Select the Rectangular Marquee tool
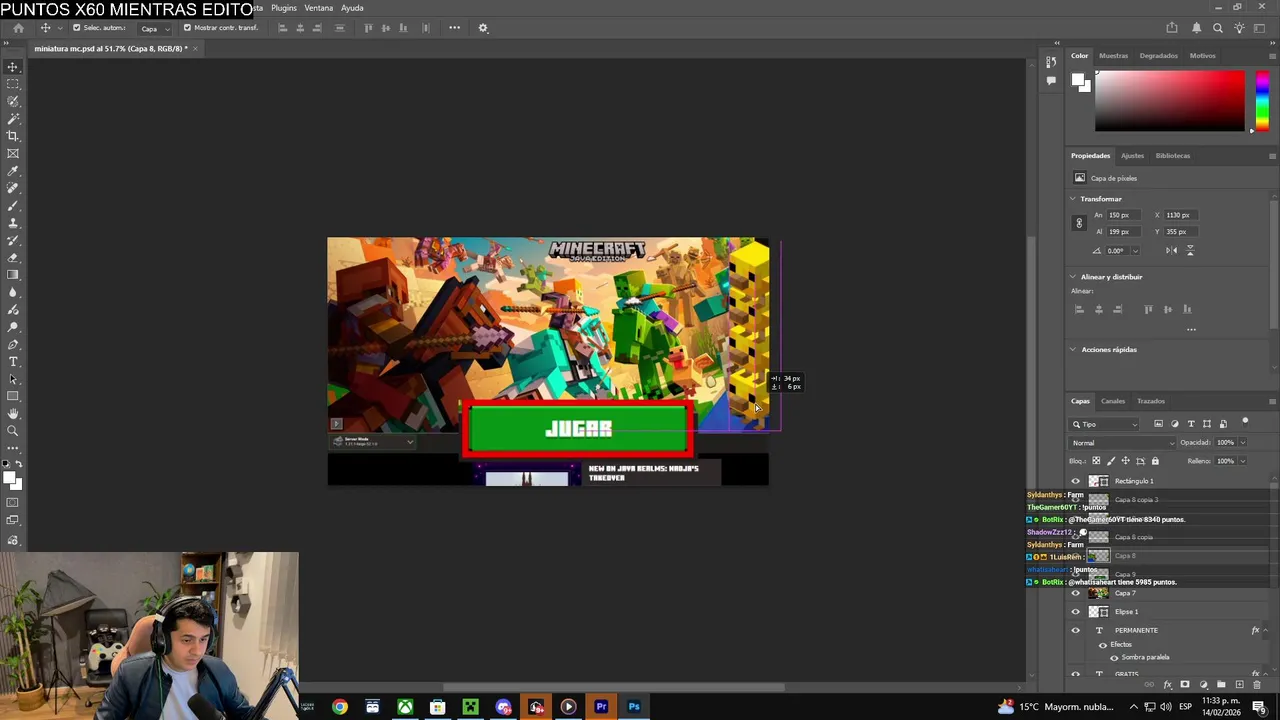This screenshot has width=1280, height=720. pos(13,84)
